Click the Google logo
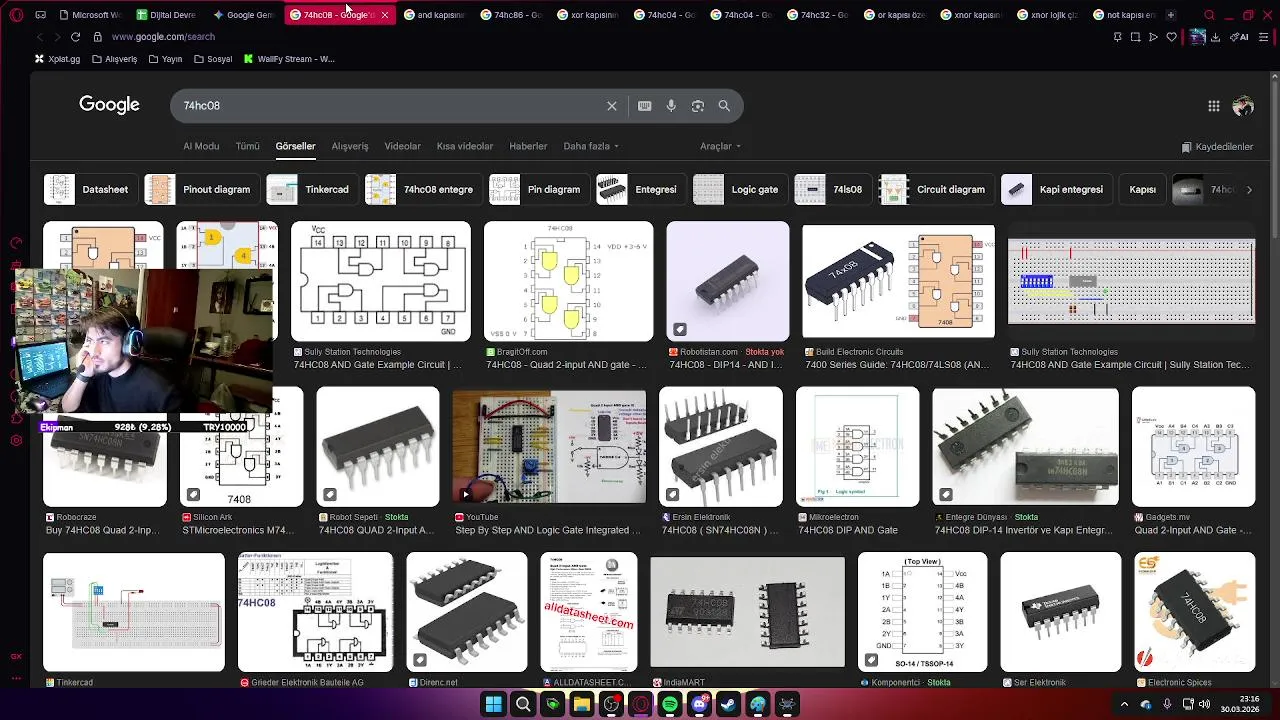The height and width of the screenshot is (720, 1280). pyautogui.click(x=109, y=105)
